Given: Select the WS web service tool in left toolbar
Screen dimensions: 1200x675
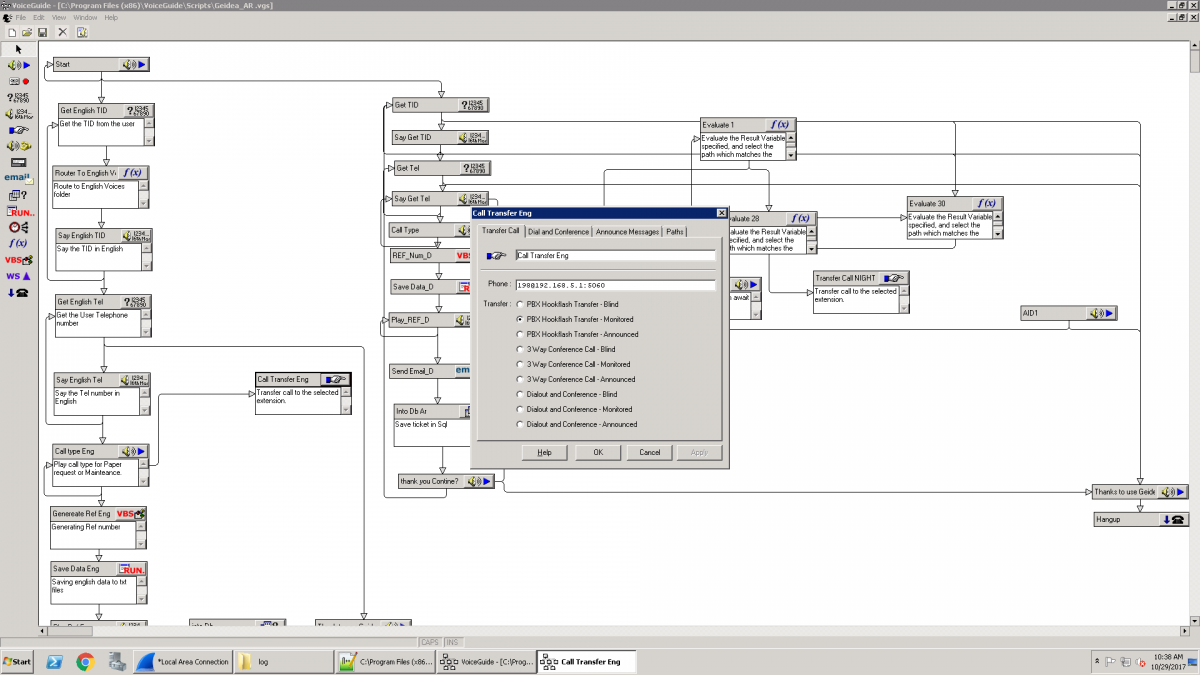Looking at the screenshot, I should pyautogui.click(x=18, y=275).
